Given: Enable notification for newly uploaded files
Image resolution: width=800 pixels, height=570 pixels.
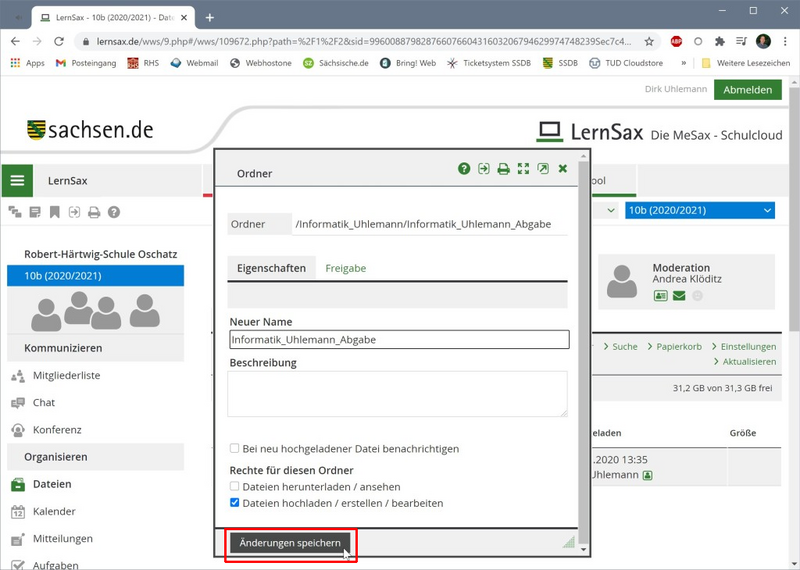Looking at the screenshot, I should (x=235, y=449).
